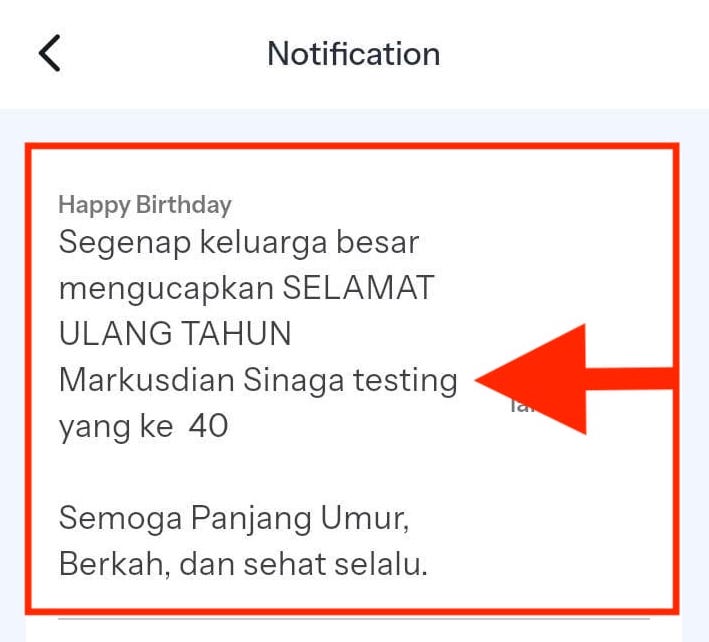Click the age number 40
709x642 pixels.
point(208,426)
